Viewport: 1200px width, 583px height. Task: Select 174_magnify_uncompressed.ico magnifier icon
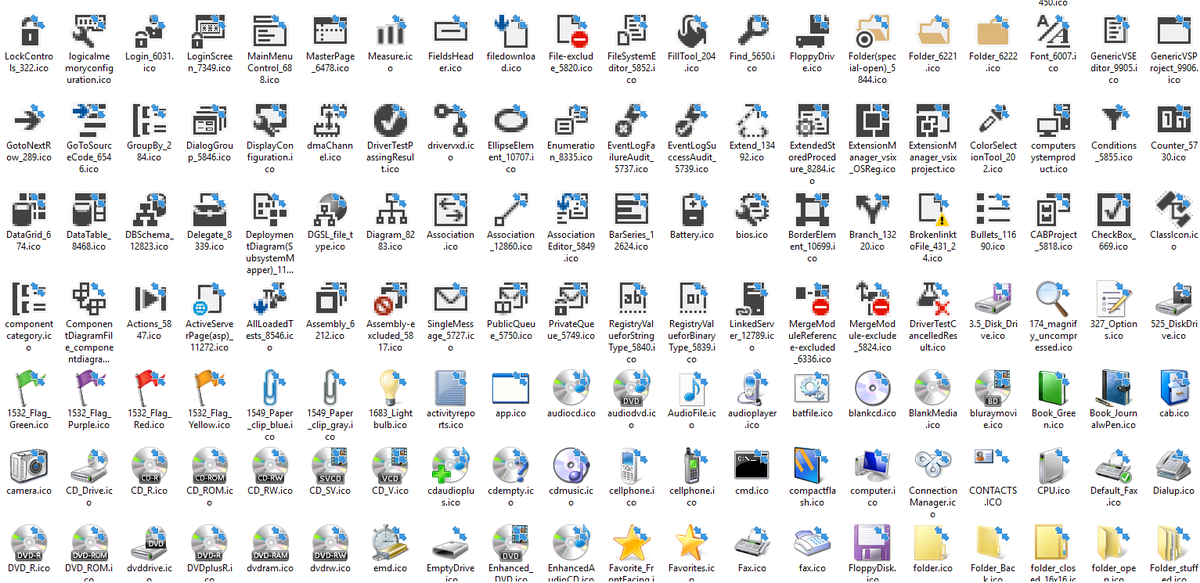[1053, 298]
